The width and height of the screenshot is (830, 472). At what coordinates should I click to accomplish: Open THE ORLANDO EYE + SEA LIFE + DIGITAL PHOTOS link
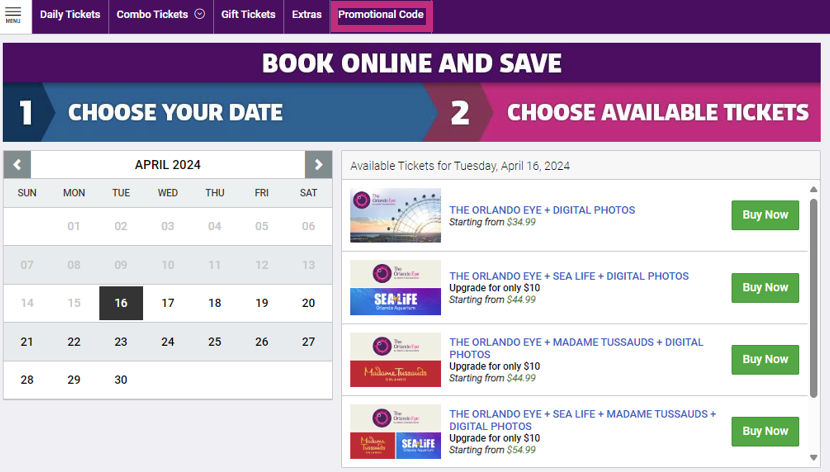click(x=569, y=276)
